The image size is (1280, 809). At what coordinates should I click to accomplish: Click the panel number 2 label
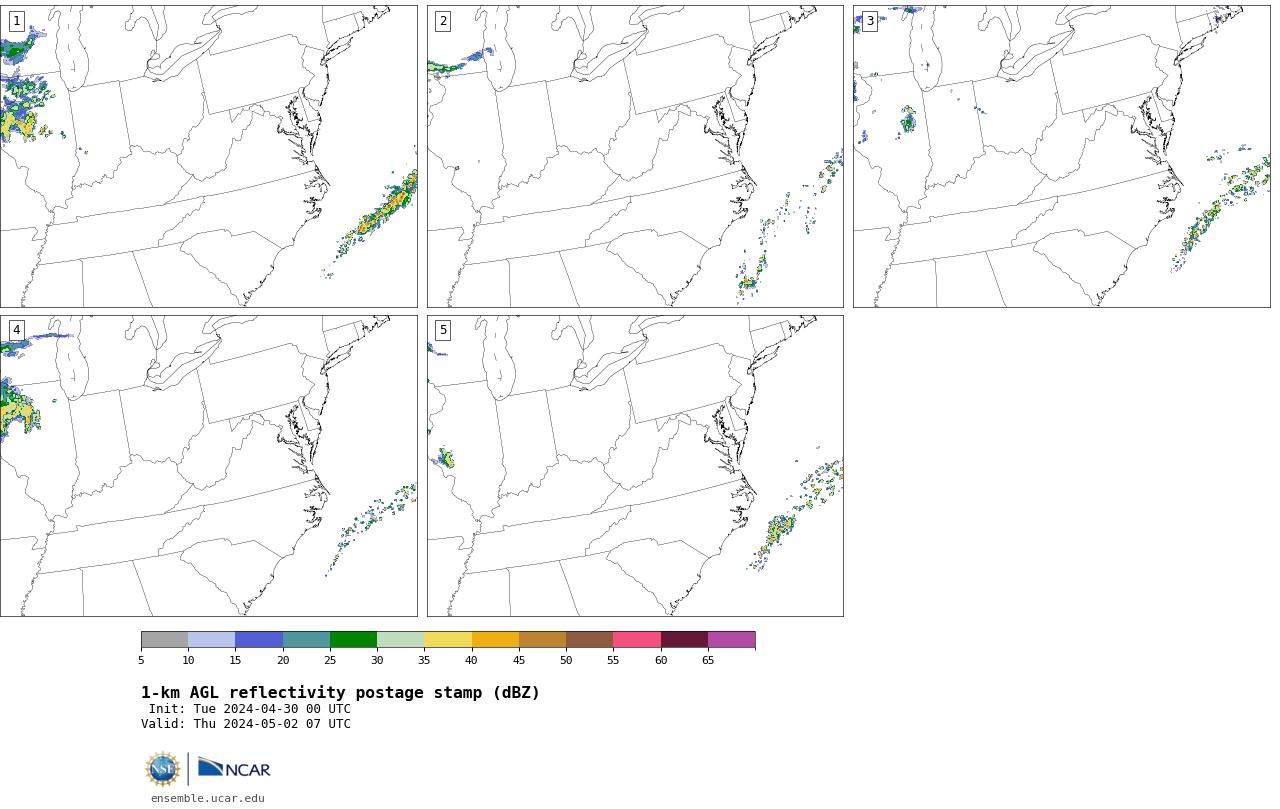[443, 21]
